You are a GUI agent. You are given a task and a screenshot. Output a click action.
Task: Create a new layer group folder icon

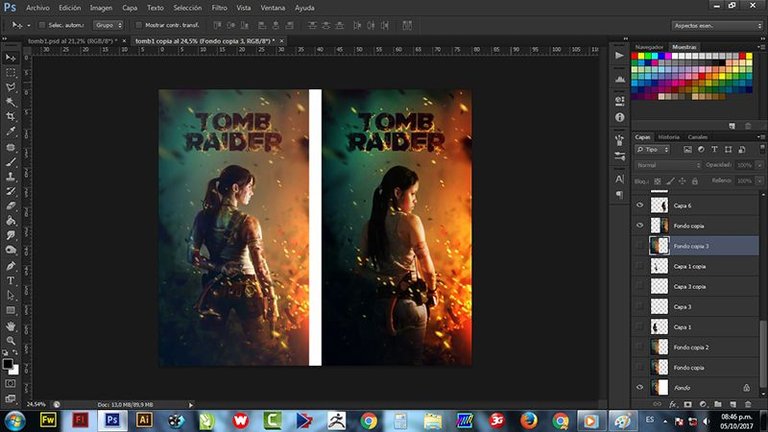[x=718, y=404]
